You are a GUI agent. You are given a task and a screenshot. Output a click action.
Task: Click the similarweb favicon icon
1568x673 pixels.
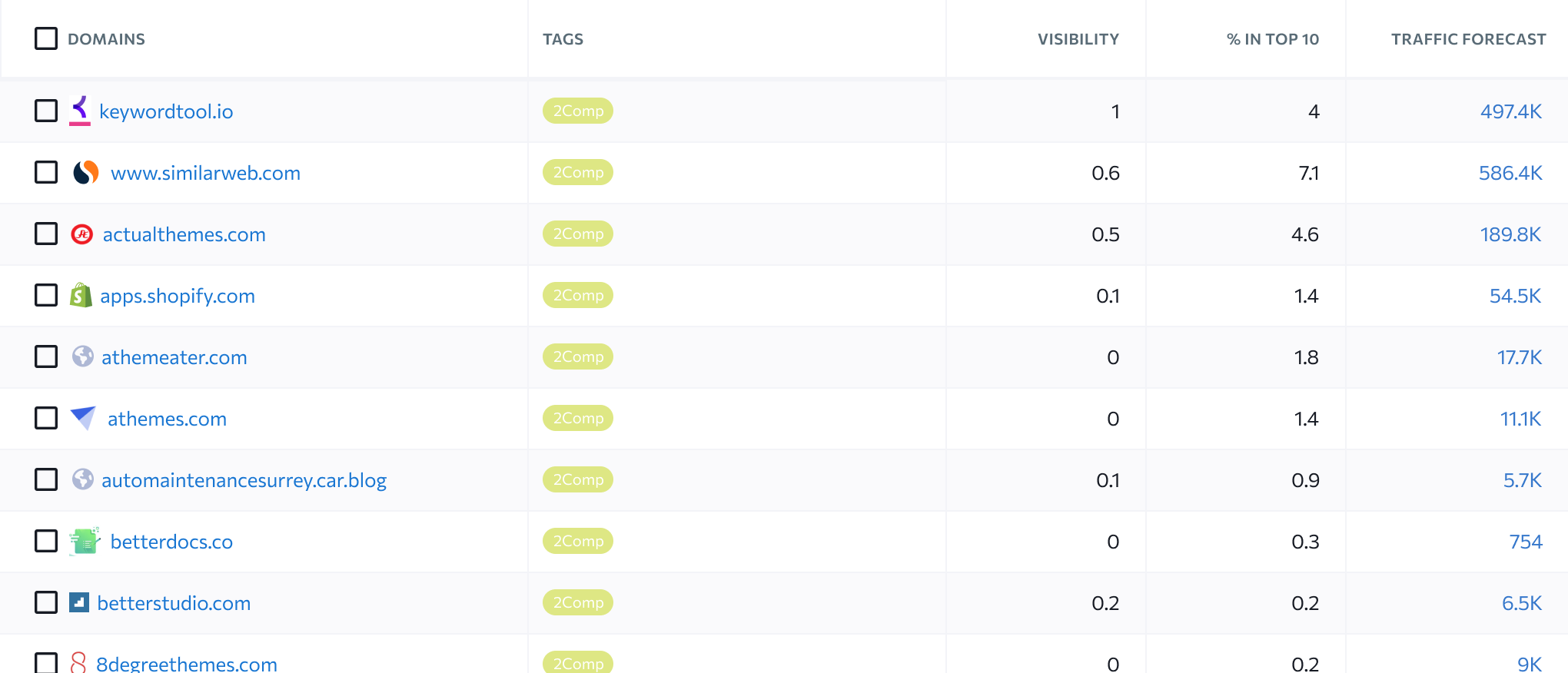[86, 172]
